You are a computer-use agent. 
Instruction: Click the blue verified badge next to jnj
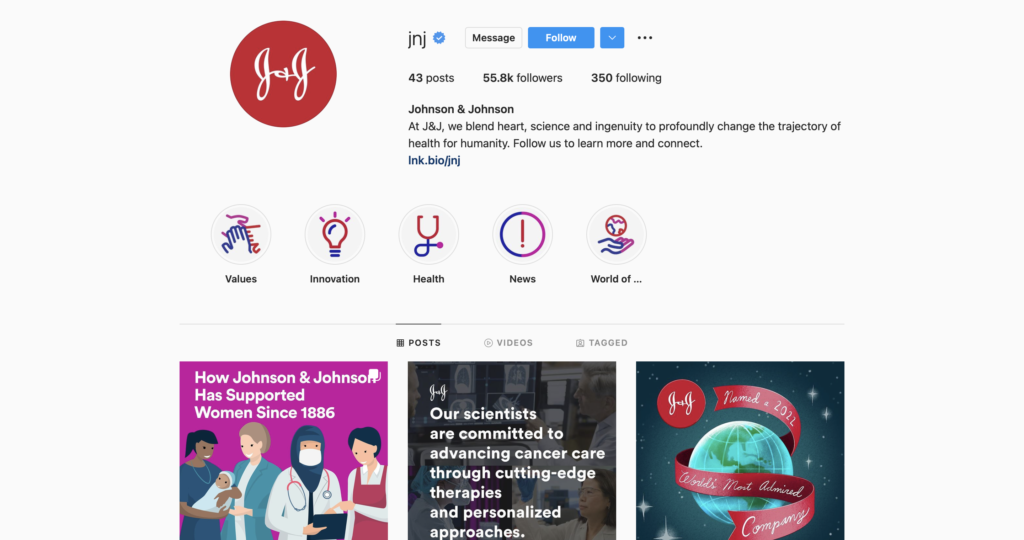click(x=440, y=38)
